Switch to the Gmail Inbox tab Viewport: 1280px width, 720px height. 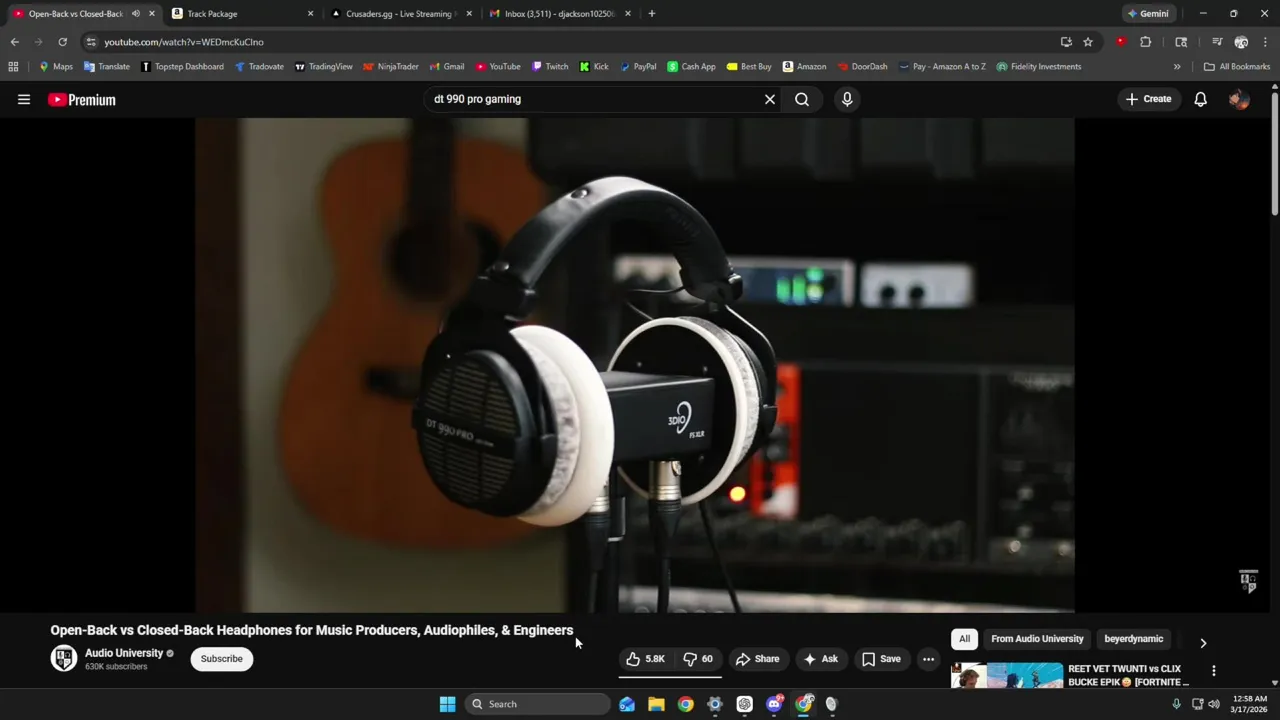pos(558,14)
